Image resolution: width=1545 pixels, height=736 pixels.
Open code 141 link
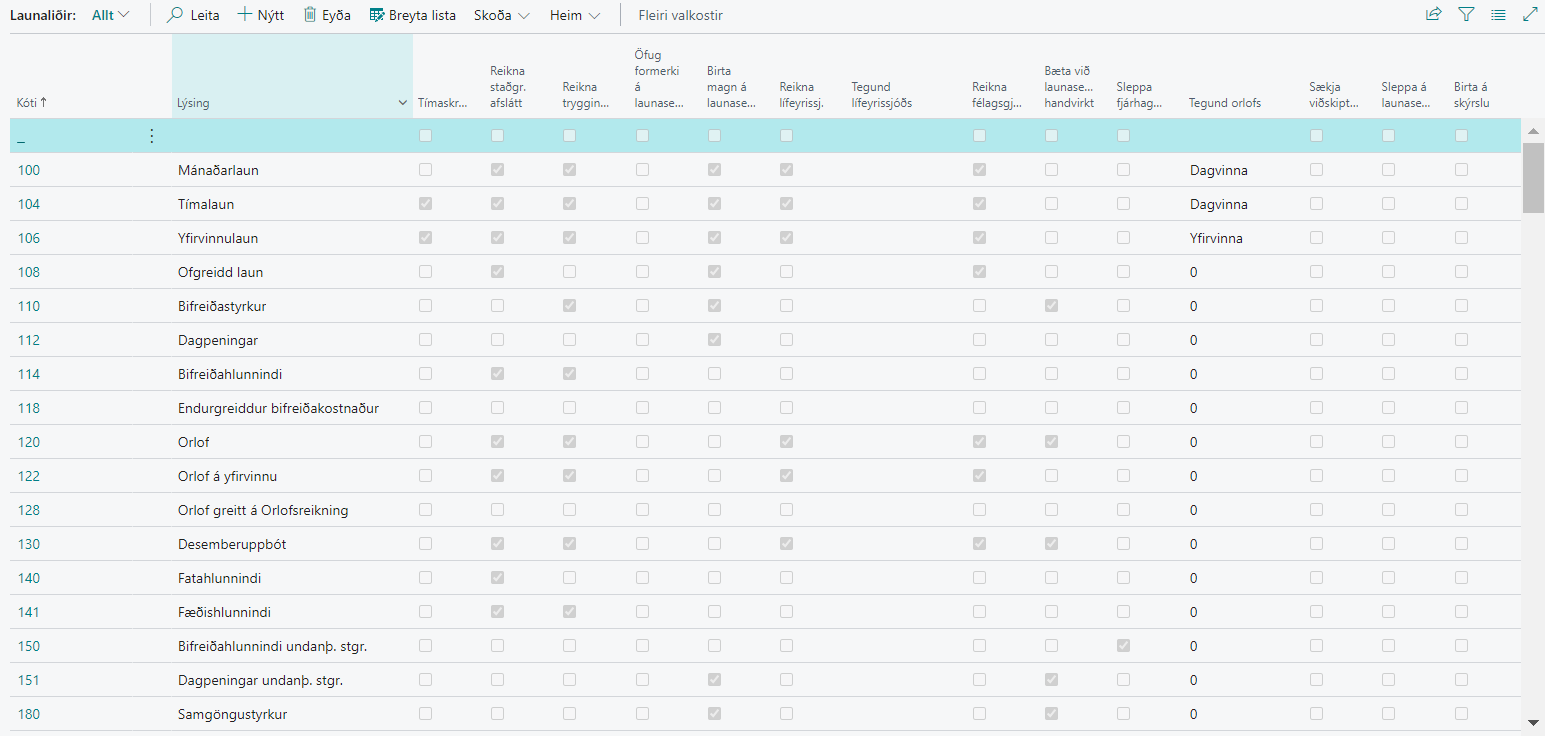coord(29,612)
